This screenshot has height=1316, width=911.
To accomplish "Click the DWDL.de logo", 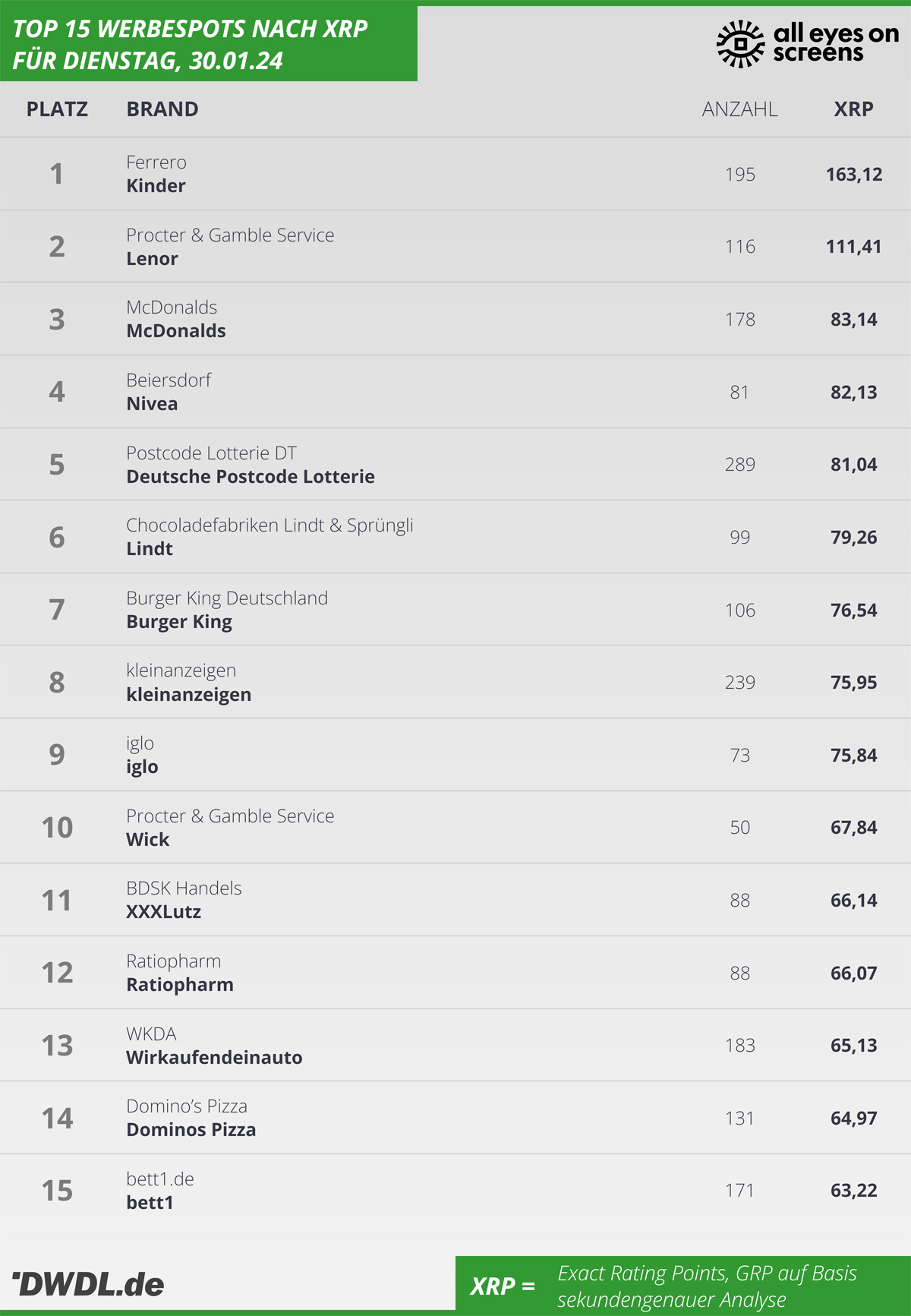I will tap(88, 1284).
